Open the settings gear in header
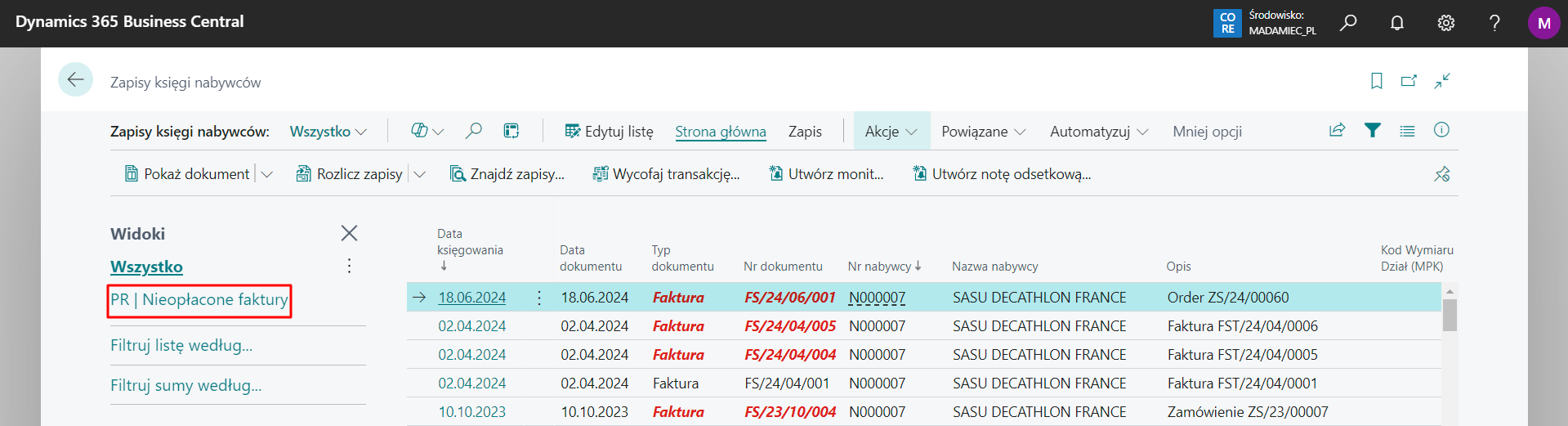1568x426 pixels. pos(1446,23)
